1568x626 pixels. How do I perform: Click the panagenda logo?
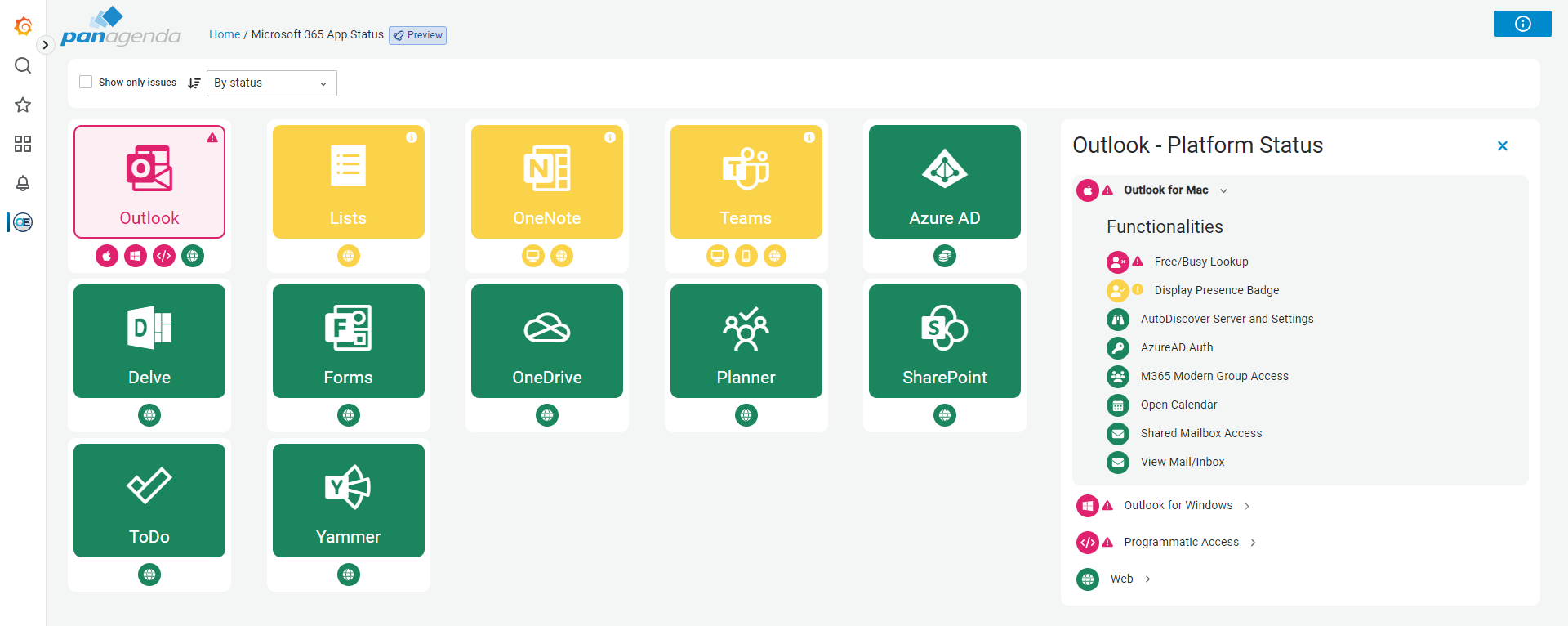121,28
